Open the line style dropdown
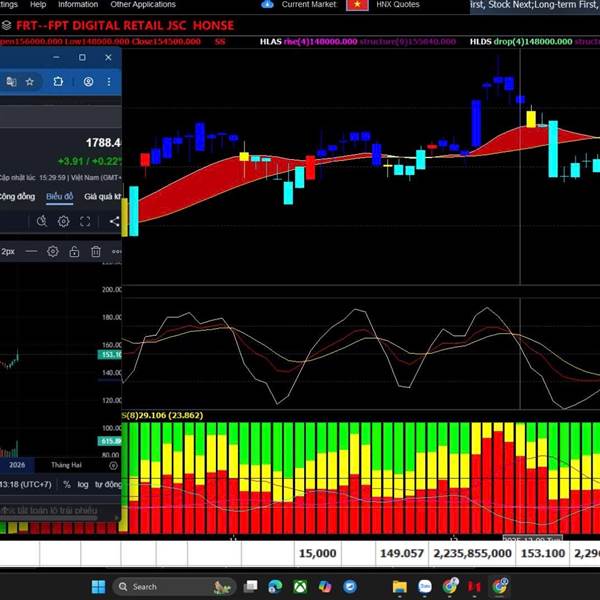 click(33, 251)
